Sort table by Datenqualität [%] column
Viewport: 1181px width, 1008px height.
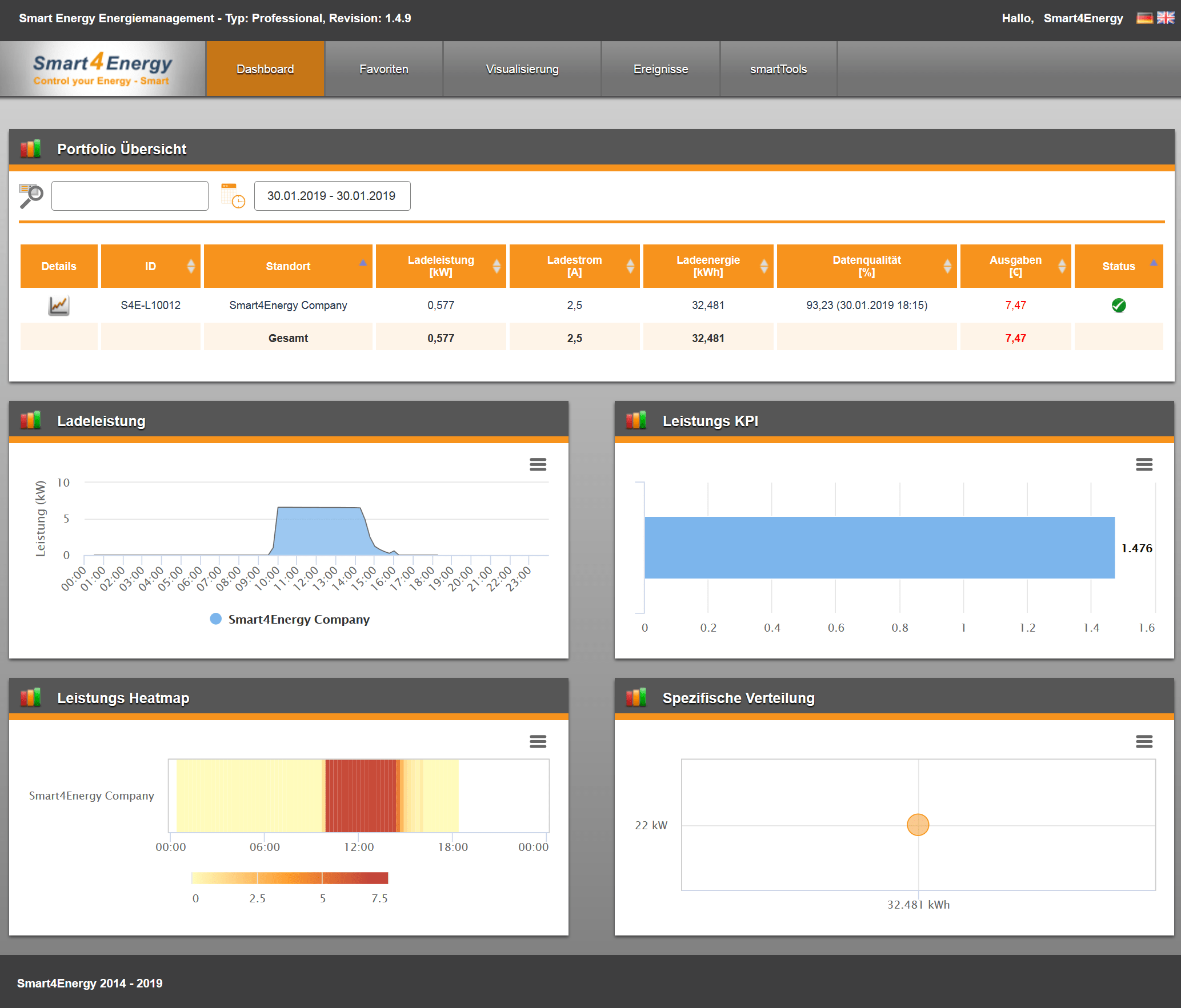(x=867, y=266)
